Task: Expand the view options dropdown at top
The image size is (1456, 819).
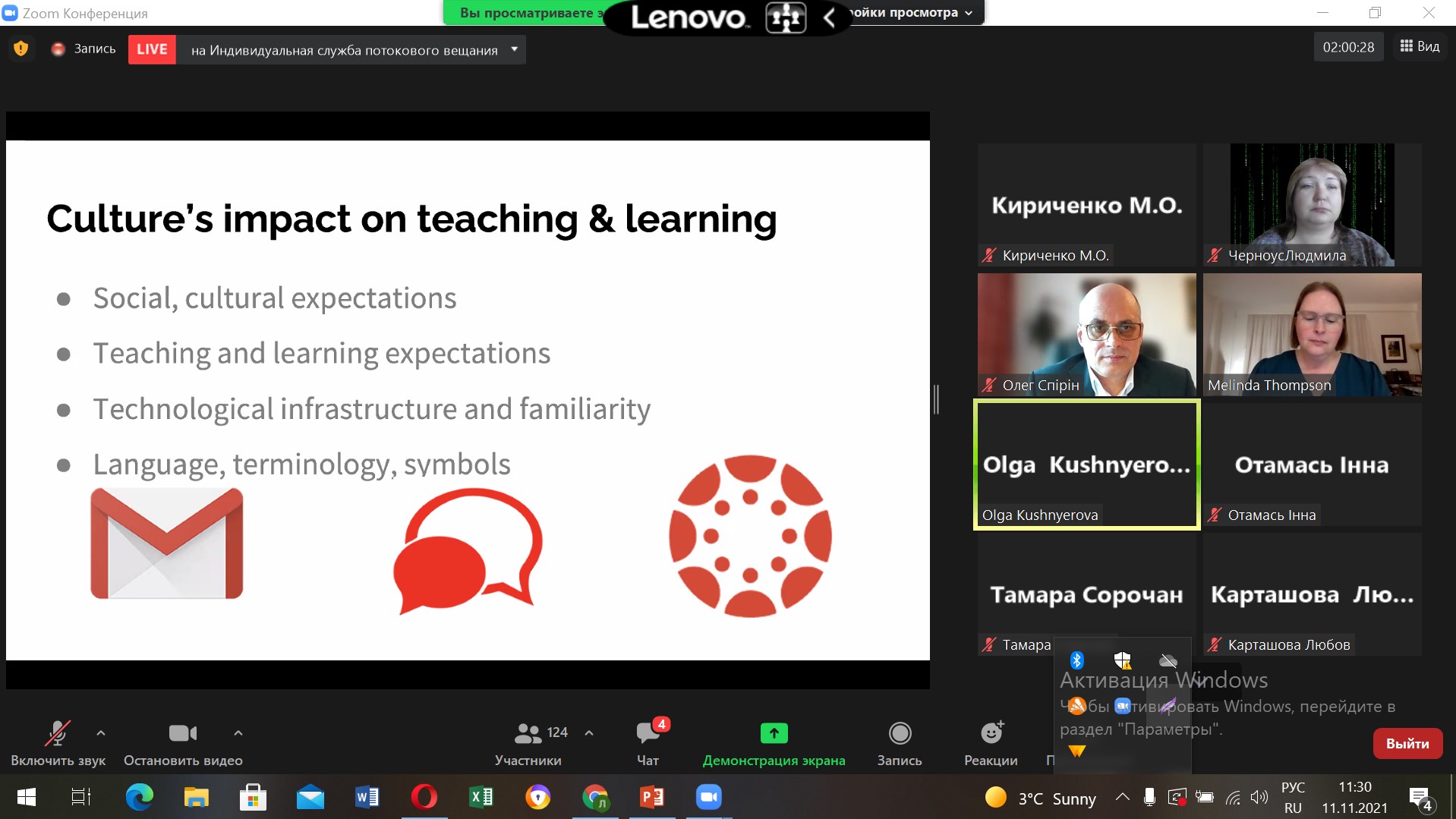Action: (x=969, y=13)
